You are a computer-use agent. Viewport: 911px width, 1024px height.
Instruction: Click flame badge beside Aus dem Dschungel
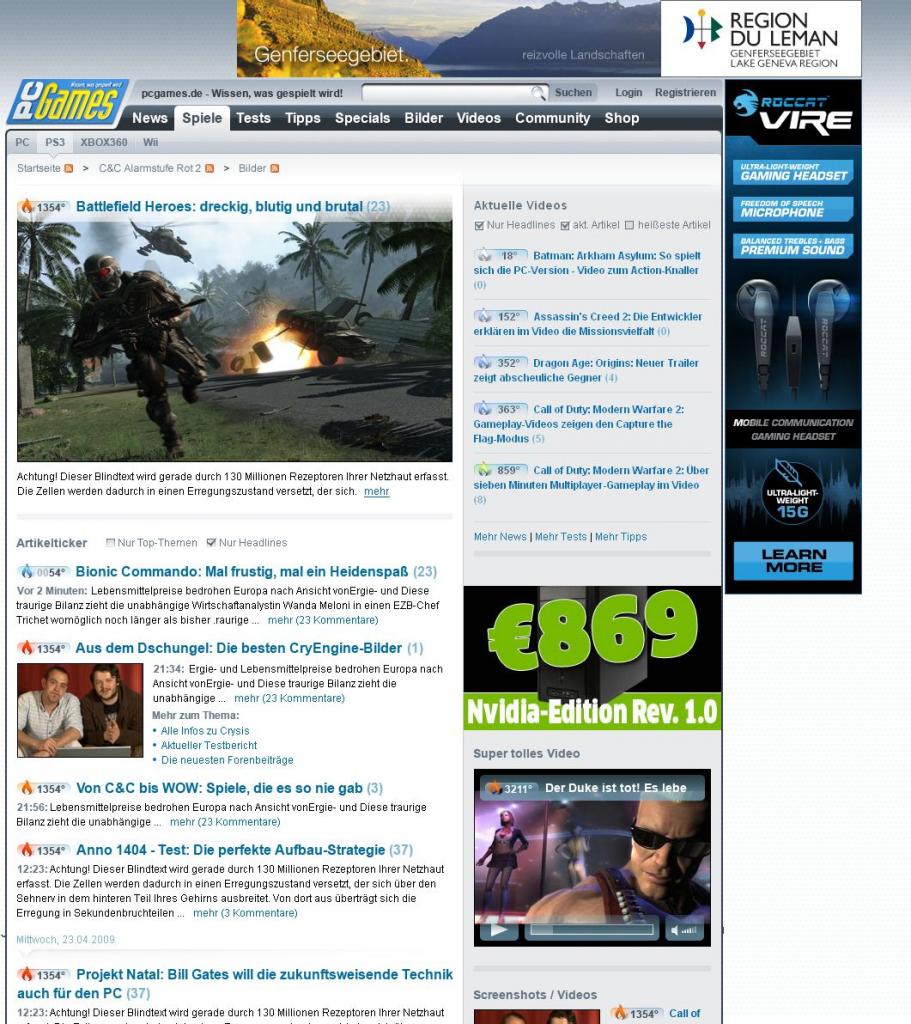pos(43,648)
